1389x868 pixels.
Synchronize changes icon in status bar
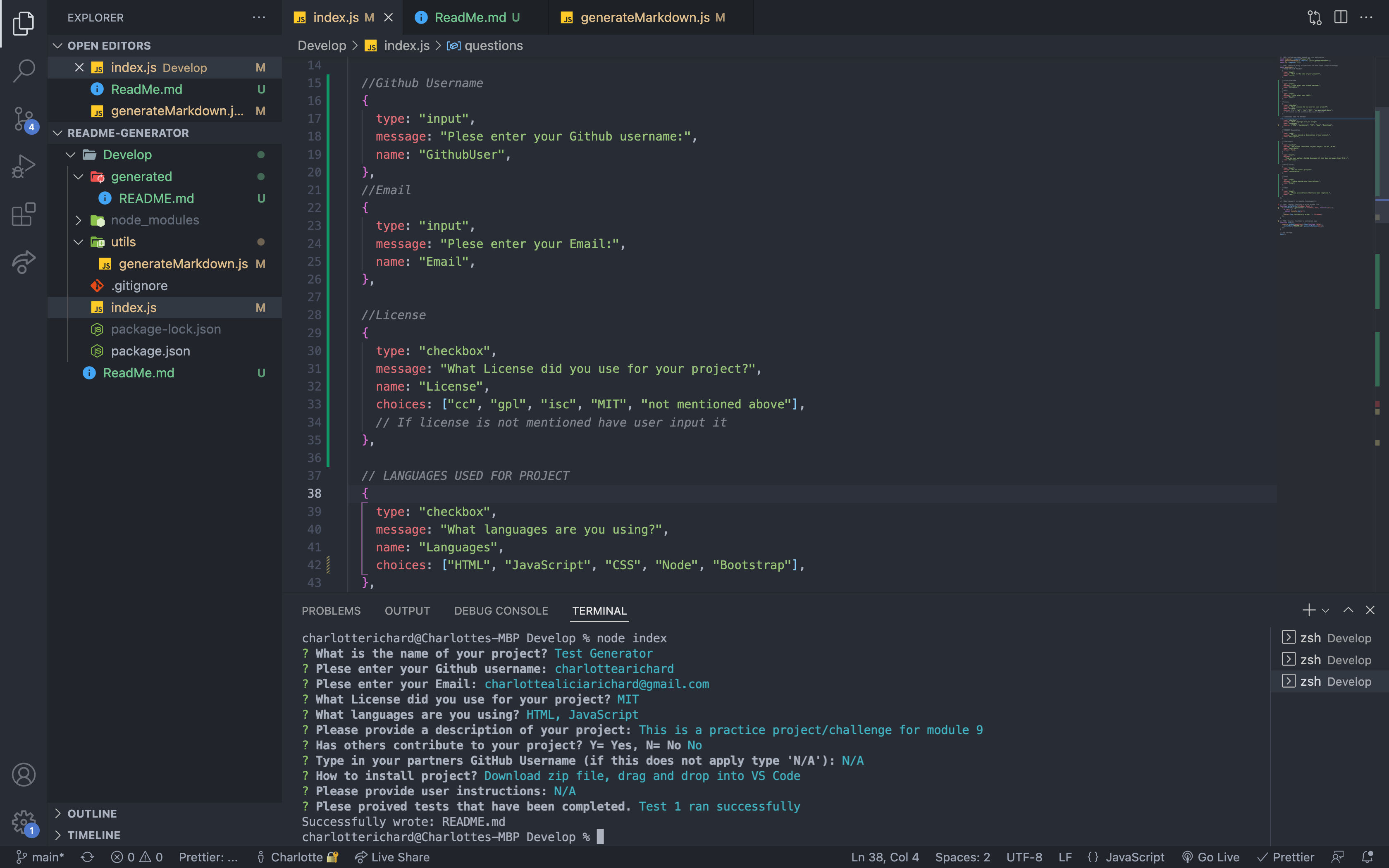click(87, 857)
